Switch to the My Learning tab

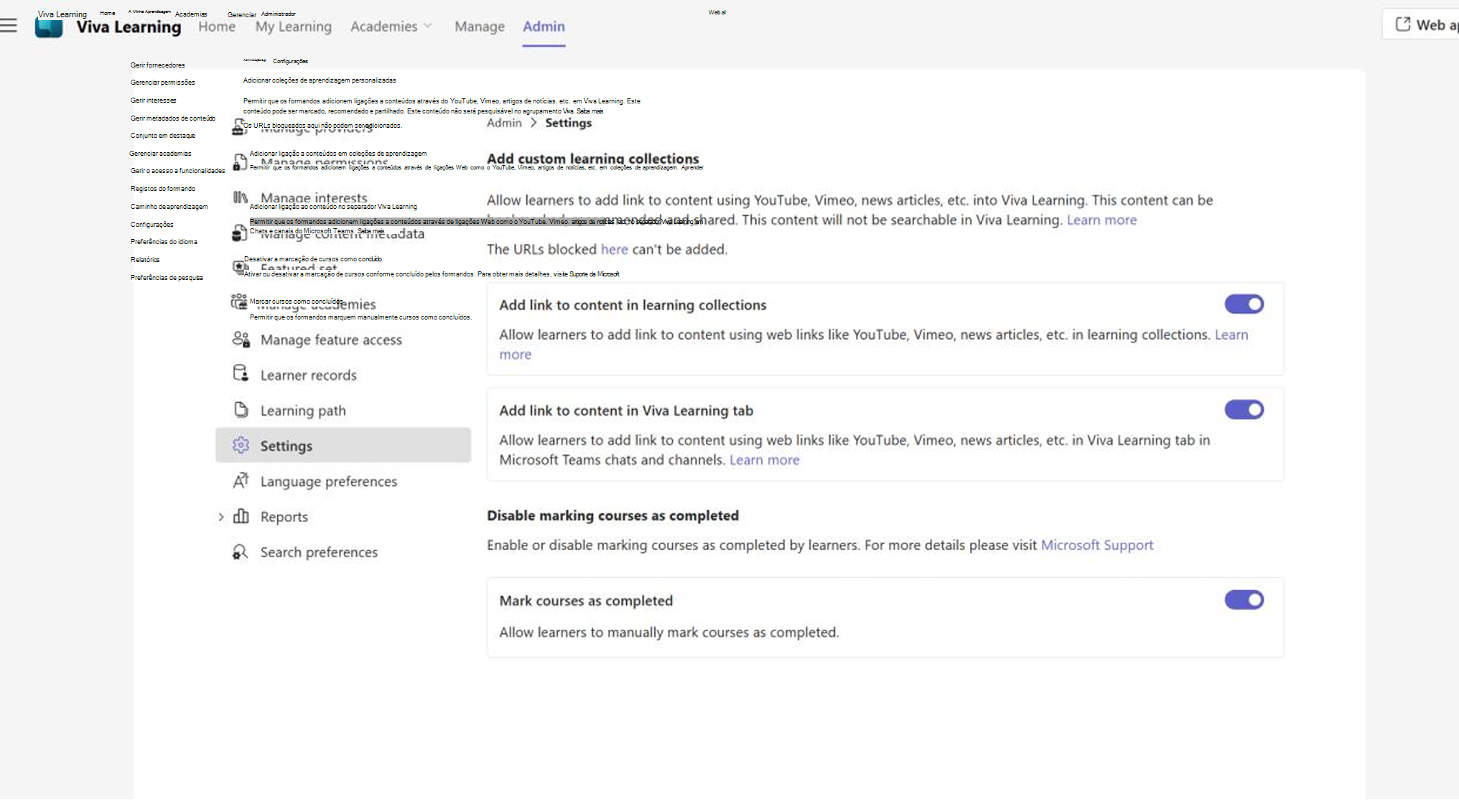pos(293,27)
